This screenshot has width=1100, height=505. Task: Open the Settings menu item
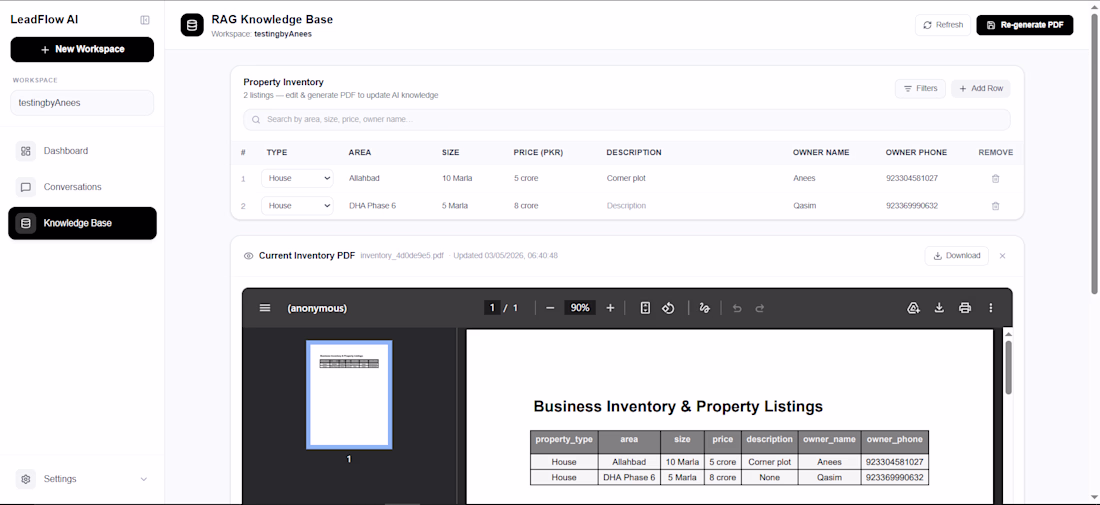pos(83,479)
